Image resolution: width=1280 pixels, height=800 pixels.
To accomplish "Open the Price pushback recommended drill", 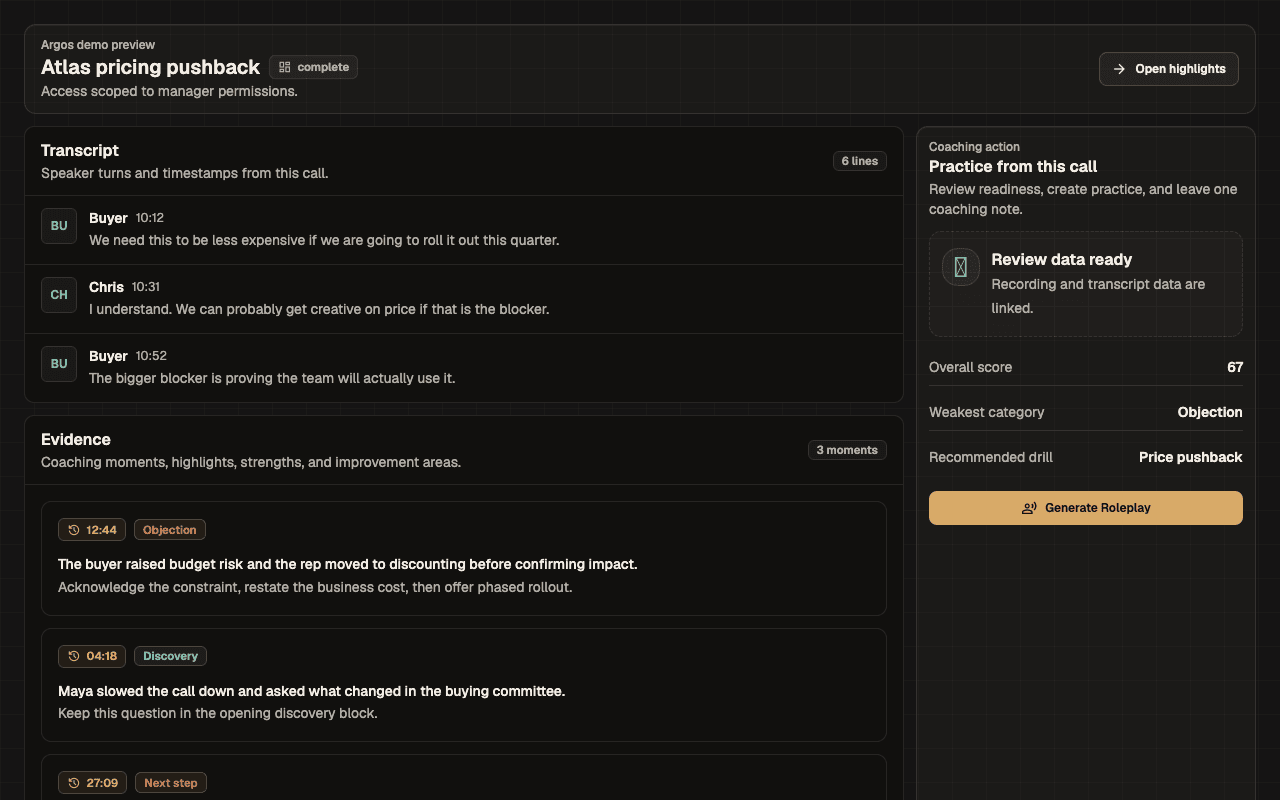I will (x=1190, y=457).
